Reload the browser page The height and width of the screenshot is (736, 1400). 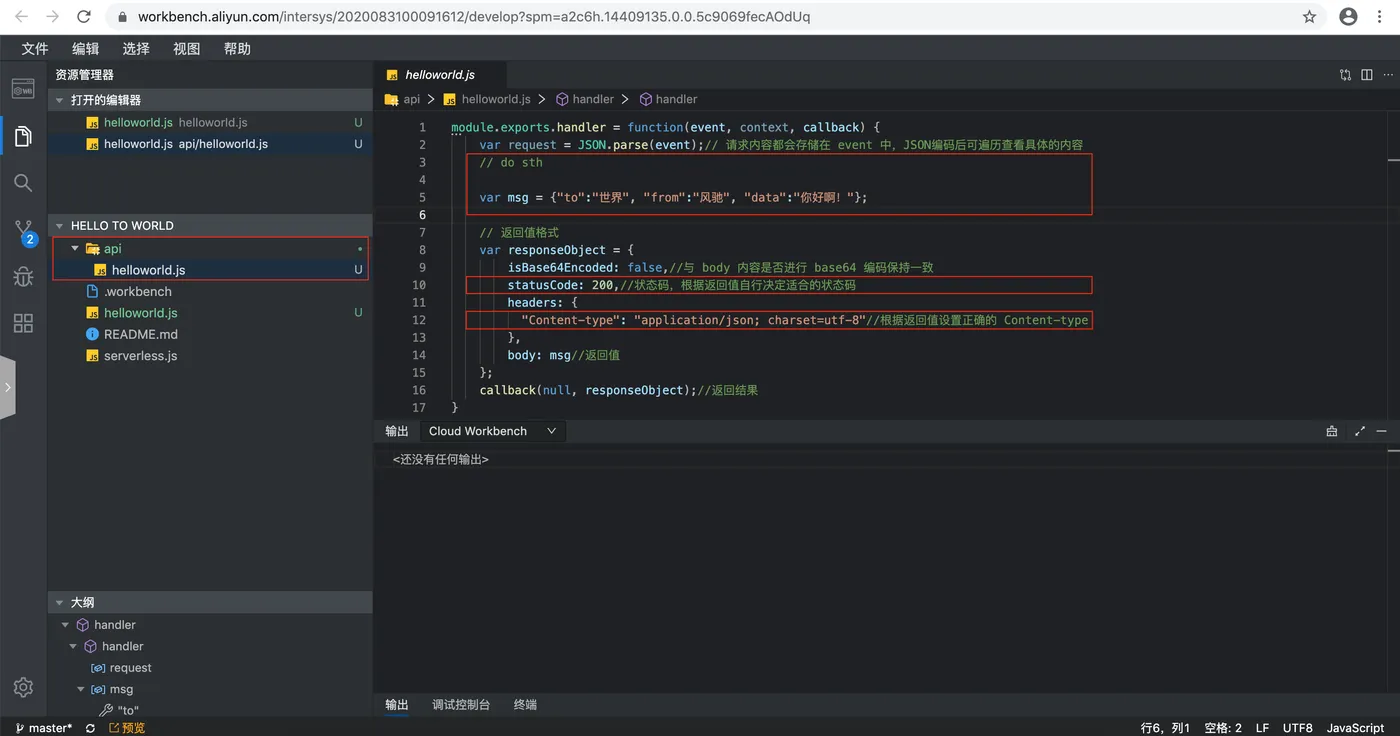(x=84, y=17)
